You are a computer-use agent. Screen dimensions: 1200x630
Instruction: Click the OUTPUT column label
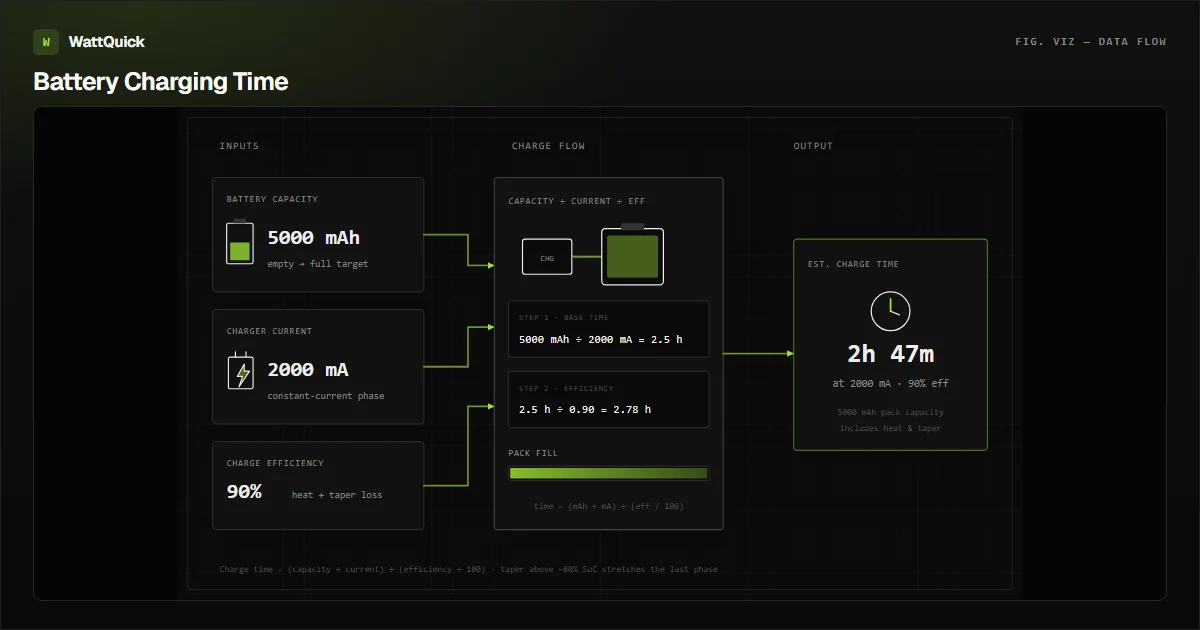click(813, 146)
